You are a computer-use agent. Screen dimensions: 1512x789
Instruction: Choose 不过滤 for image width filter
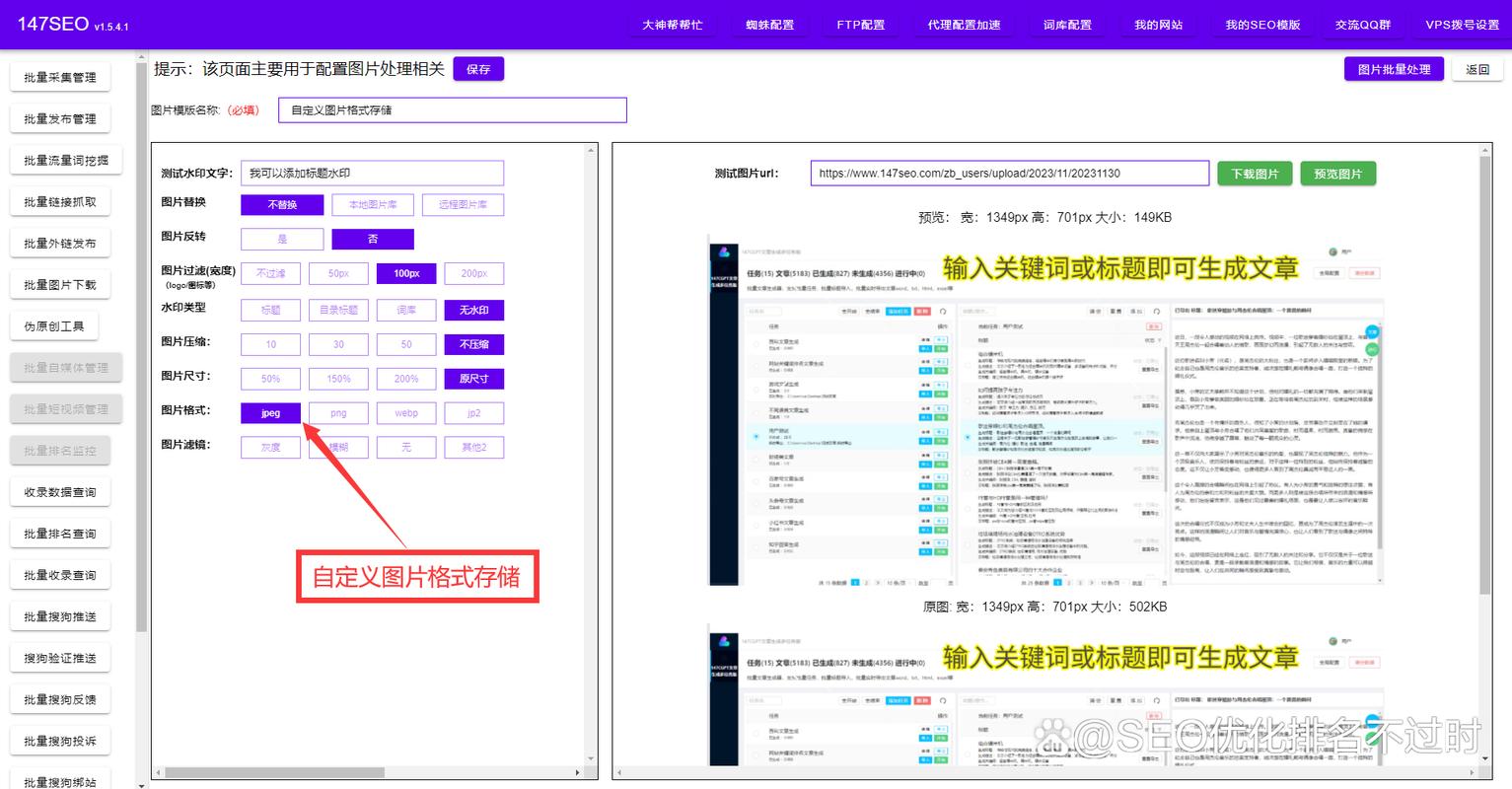tap(270, 273)
